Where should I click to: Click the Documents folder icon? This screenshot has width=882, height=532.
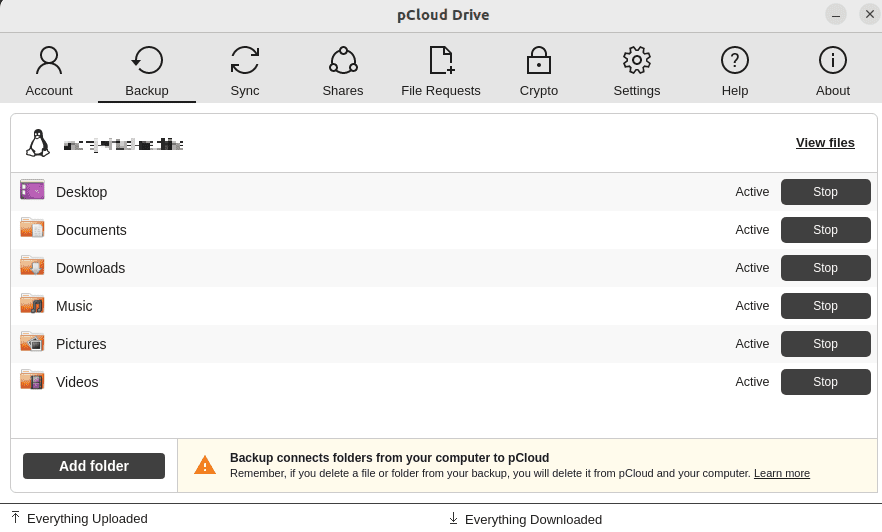click(x=32, y=228)
